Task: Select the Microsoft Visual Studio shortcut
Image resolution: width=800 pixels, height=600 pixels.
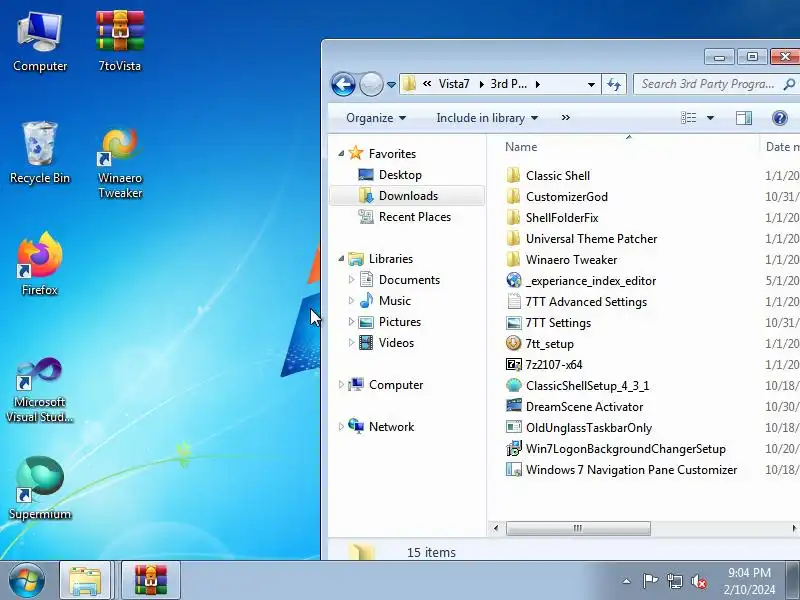Action: click(40, 390)
